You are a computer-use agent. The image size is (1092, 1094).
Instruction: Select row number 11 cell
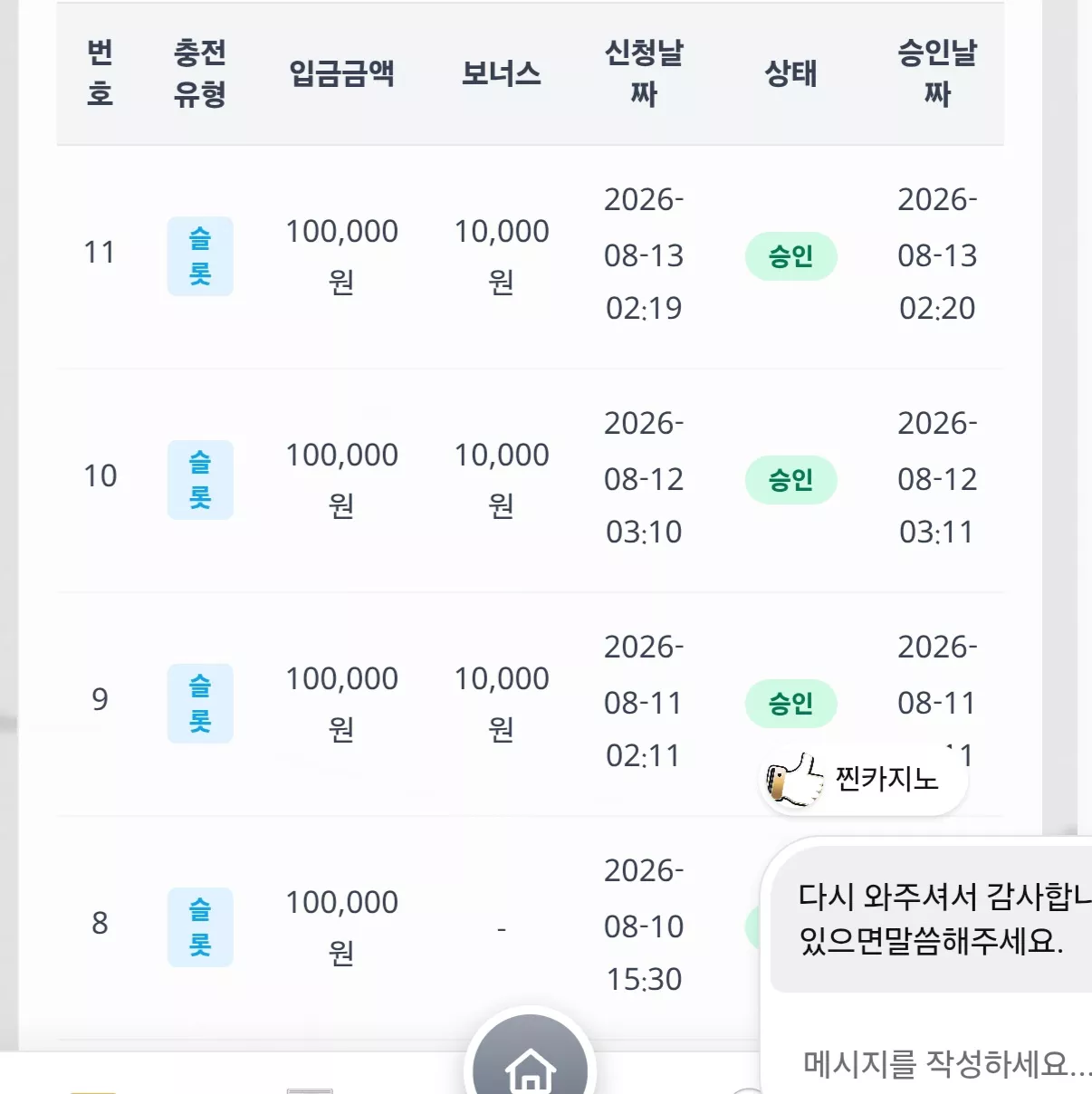[100, 253]
